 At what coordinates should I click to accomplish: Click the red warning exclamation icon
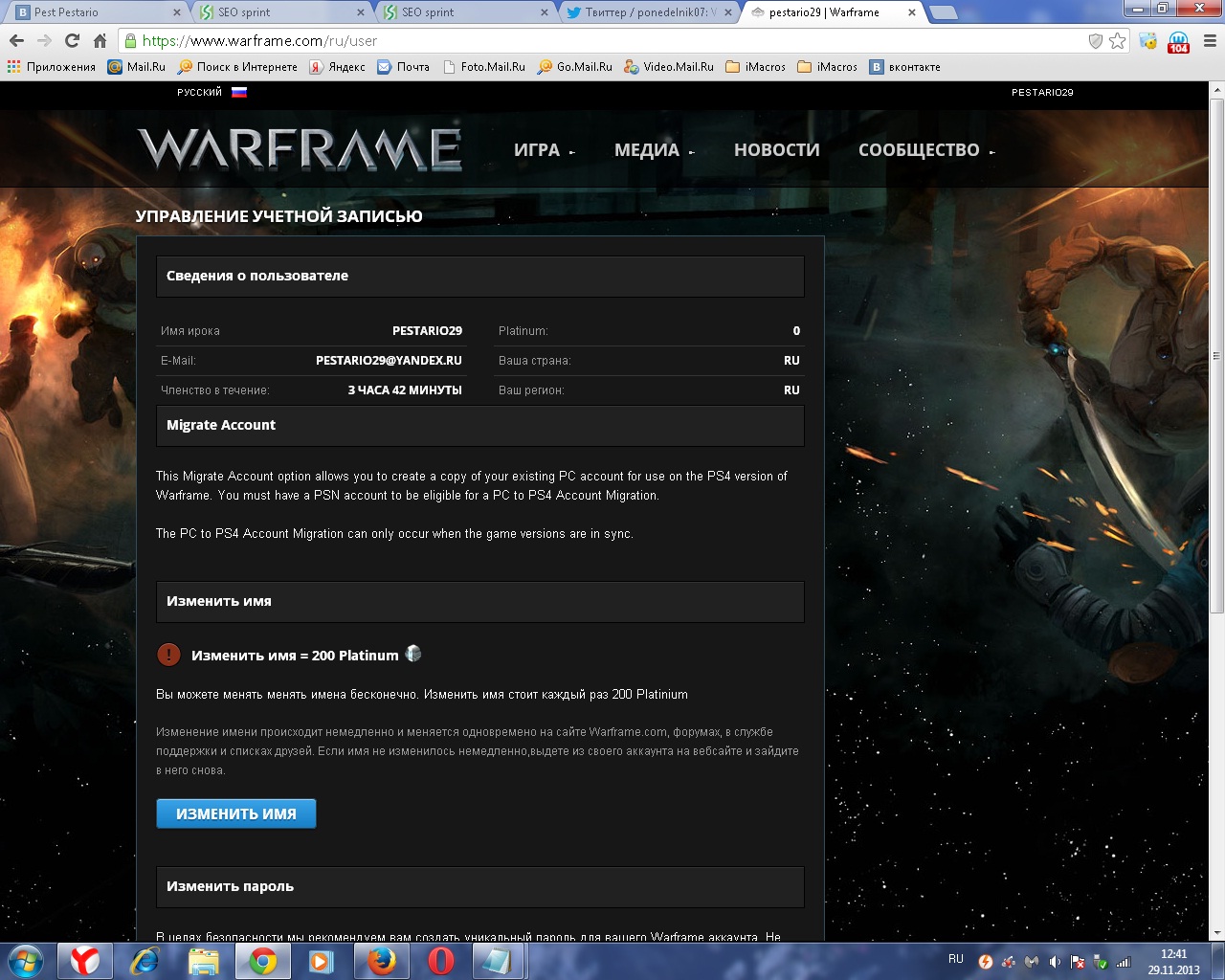pyautogui.click(x=168, y=655)
